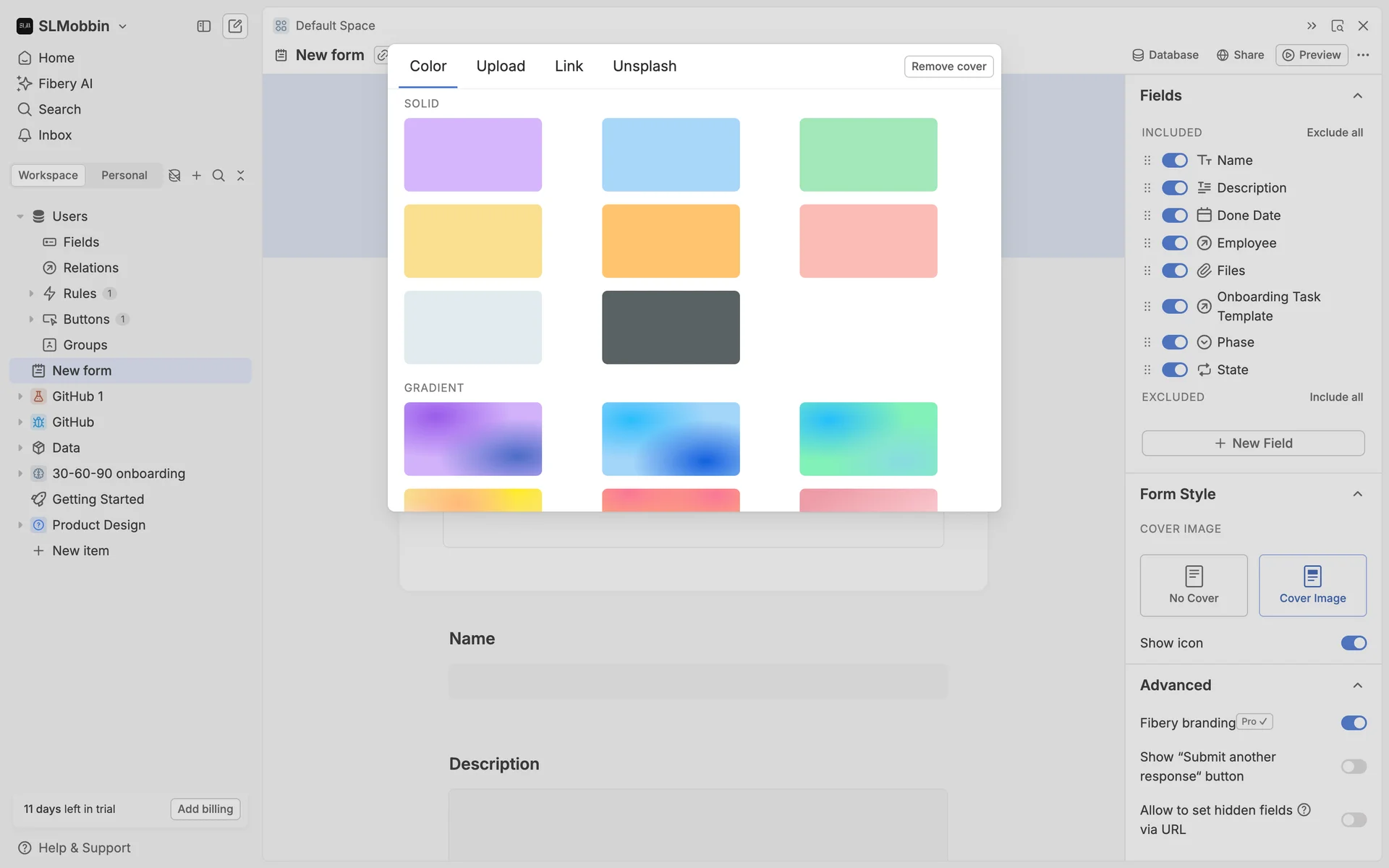Click the Database icon button
This screenshot has height=868, width=1389.
click(x=1165, y=55)
